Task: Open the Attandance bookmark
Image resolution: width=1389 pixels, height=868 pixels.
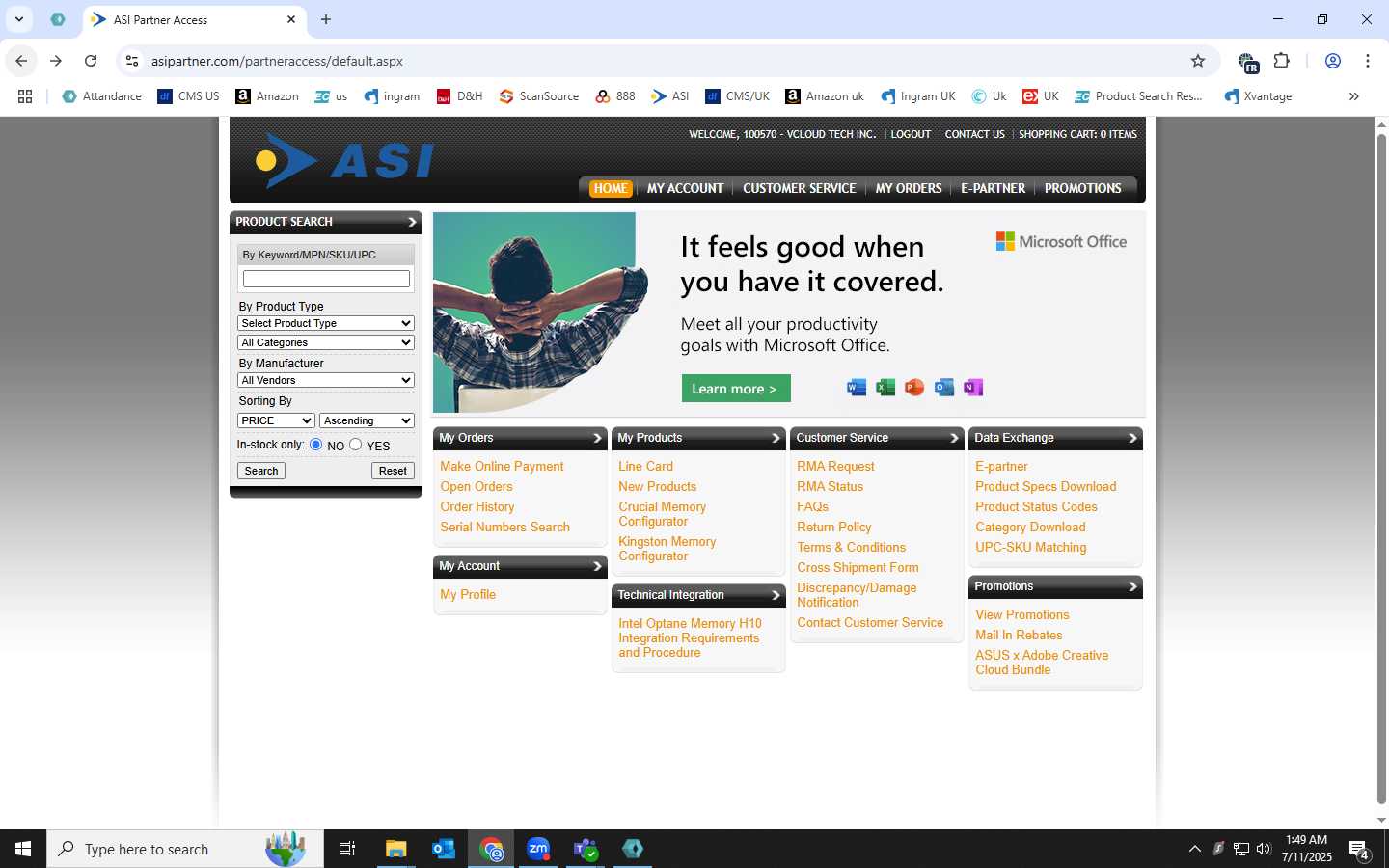Action: coord(101,96)
